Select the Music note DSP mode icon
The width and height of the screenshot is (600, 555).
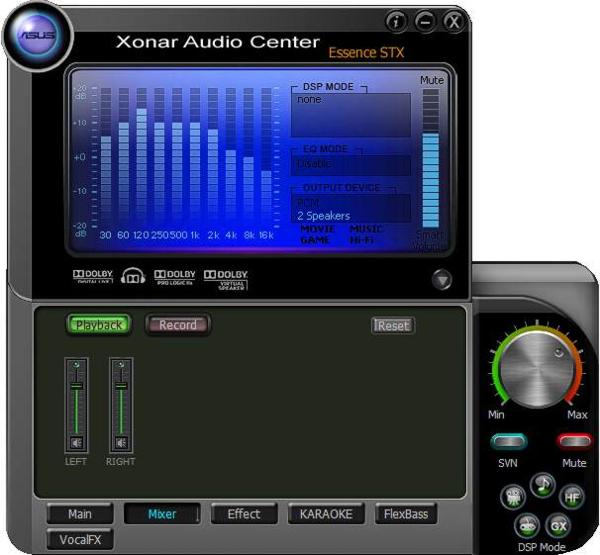point(543,485)
